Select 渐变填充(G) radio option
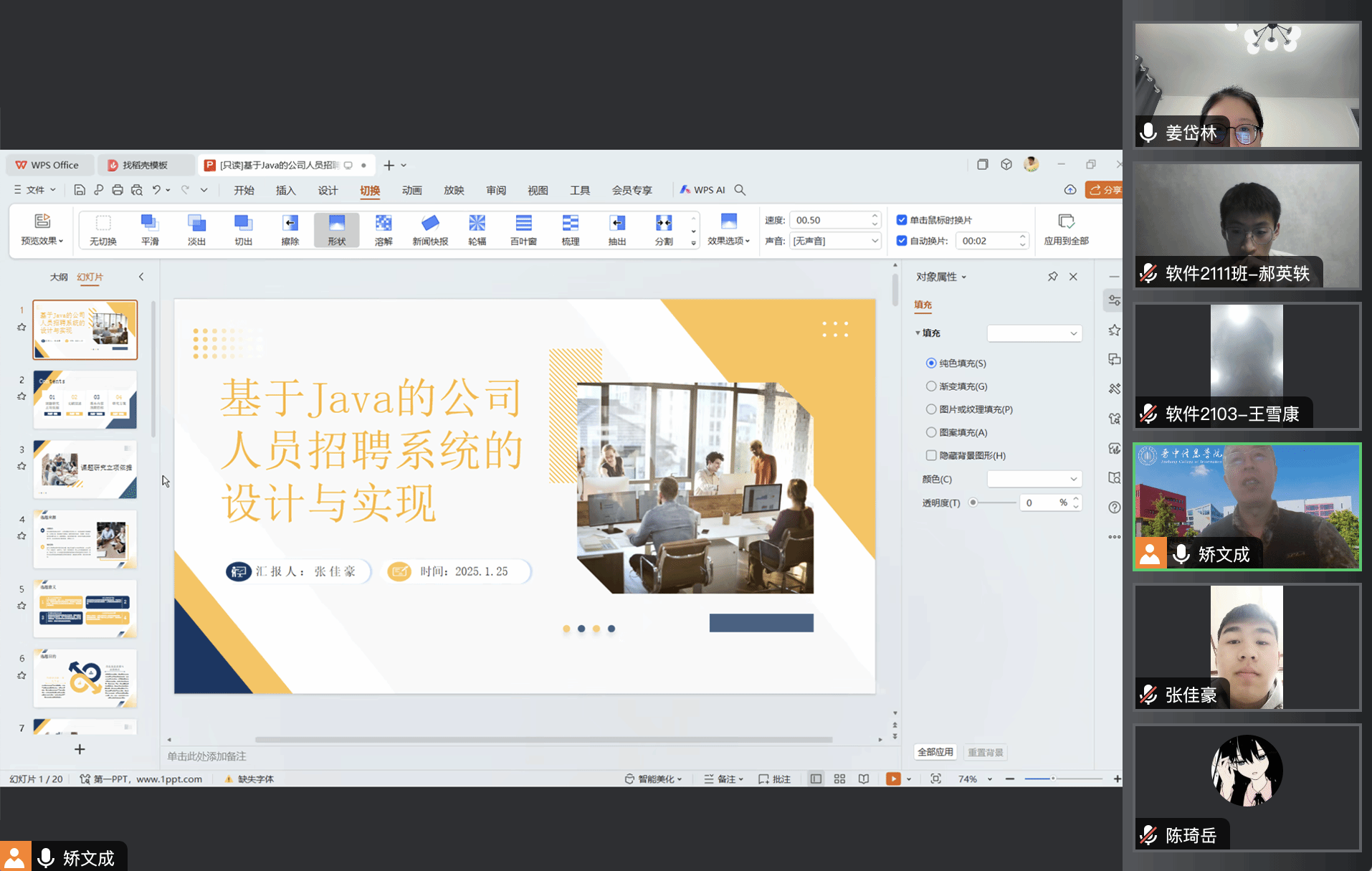 (931, 386)
